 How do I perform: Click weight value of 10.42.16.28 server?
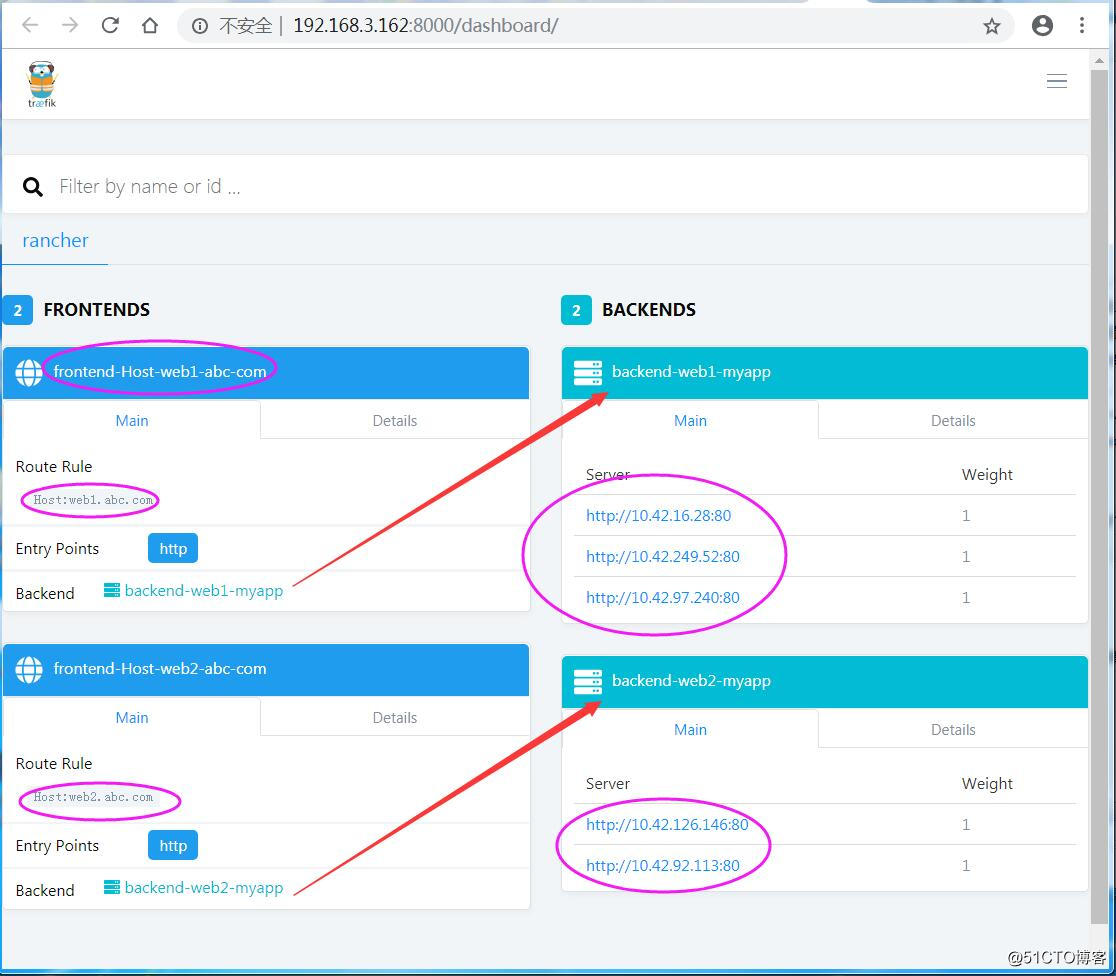click(x=966, y=515)
